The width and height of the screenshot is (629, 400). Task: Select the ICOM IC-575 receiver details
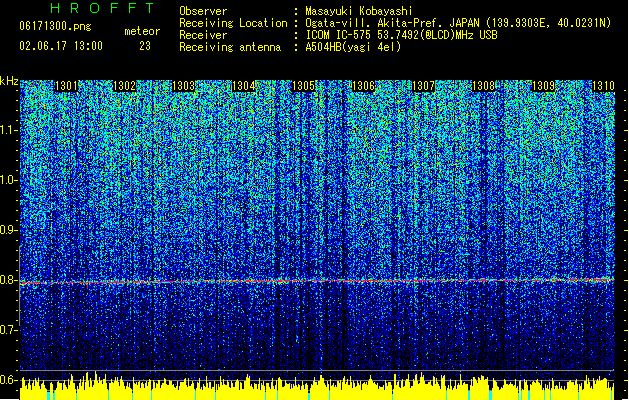(401, 35)
